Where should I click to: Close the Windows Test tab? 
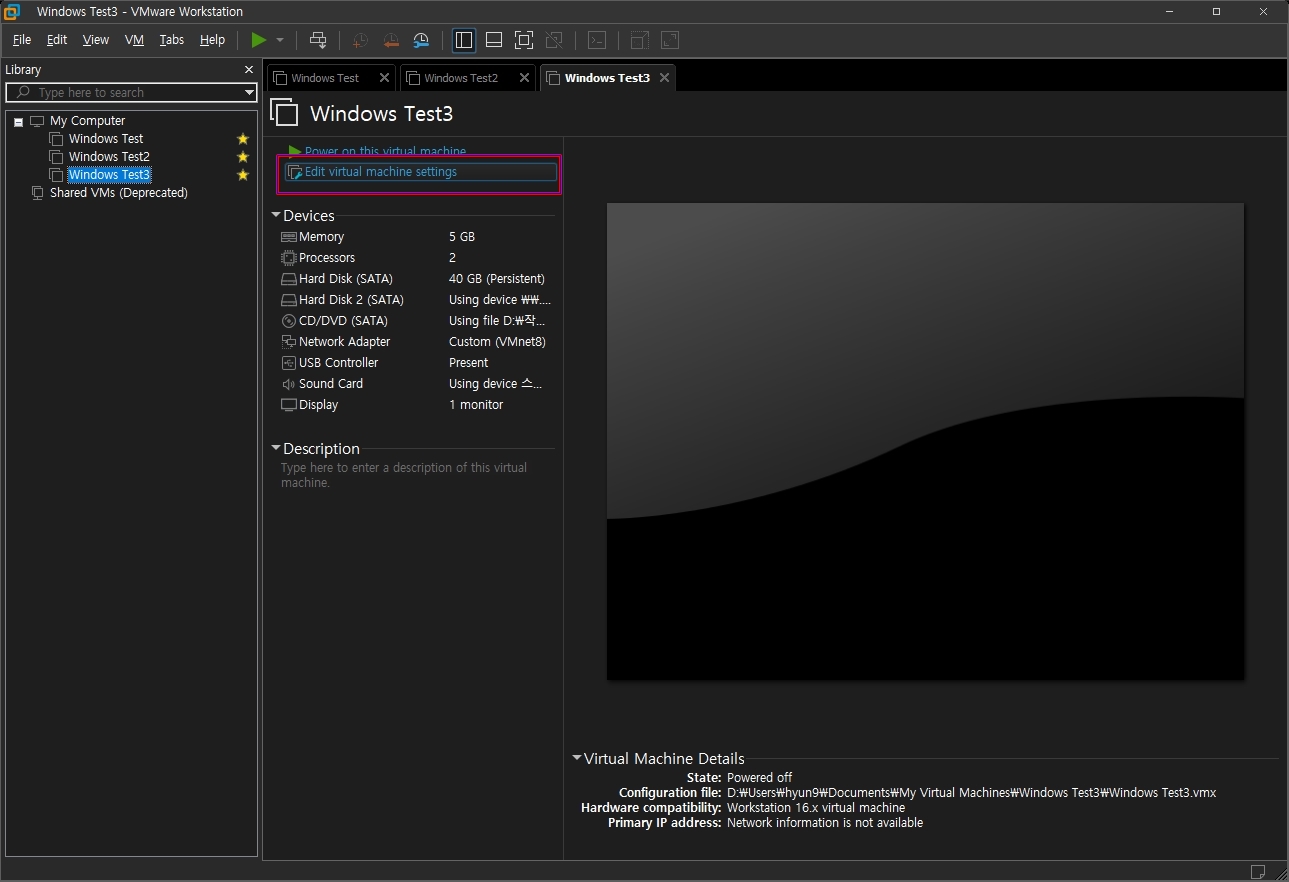384,78
